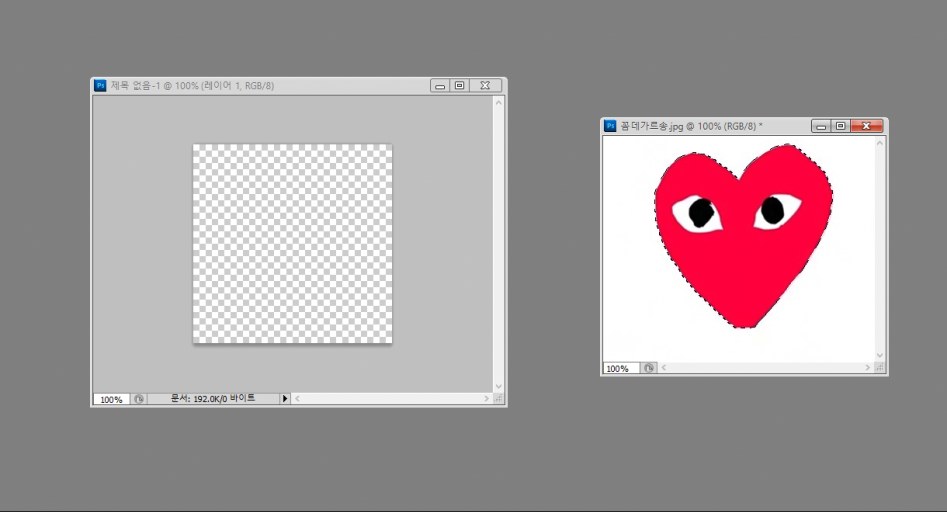Screen dimensions: 947x512
Task: Click the 문서: 192.0K/0 바이트 status info
Action: click(212, 398)
